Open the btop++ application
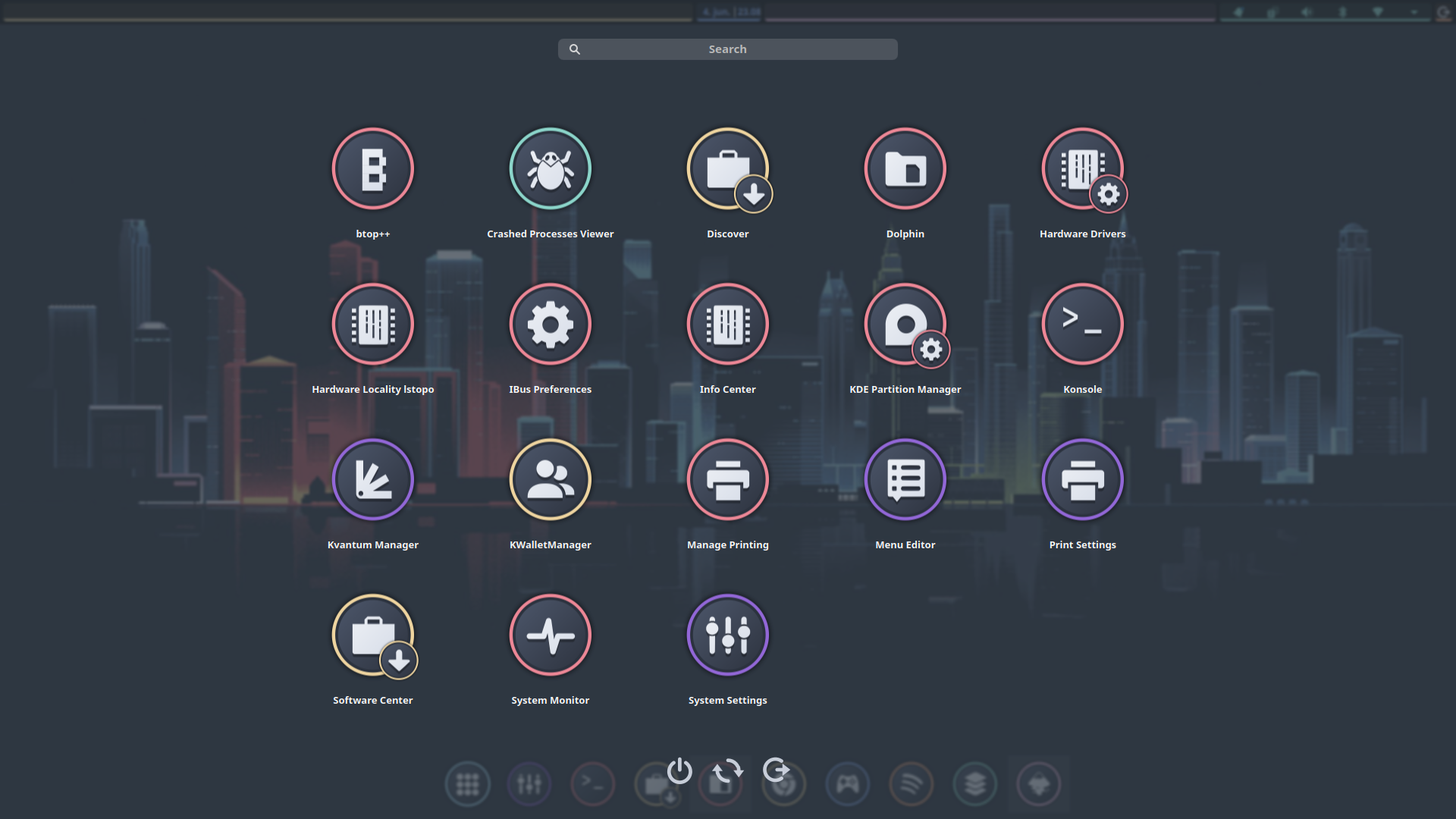The image size is (1456, 819). pos(372,169)
